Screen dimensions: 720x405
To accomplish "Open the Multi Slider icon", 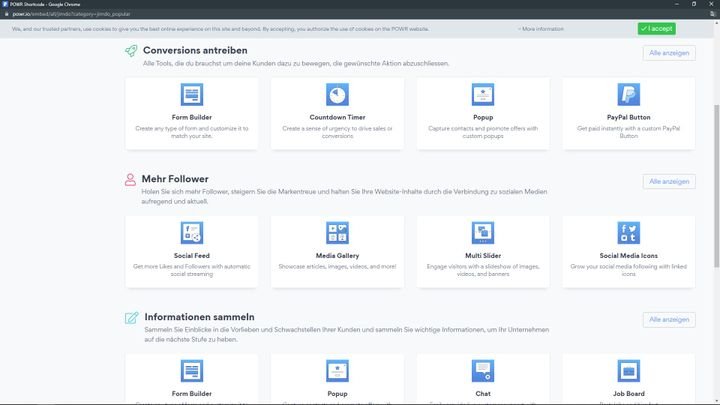I will (x=483, y=233).
